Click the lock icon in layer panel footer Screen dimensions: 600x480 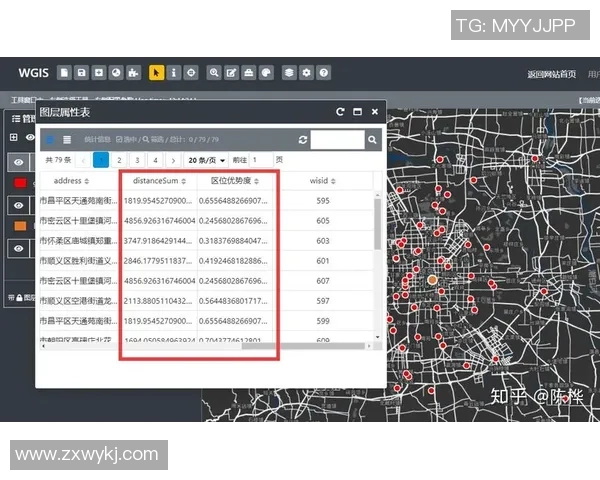pos(19,297)
